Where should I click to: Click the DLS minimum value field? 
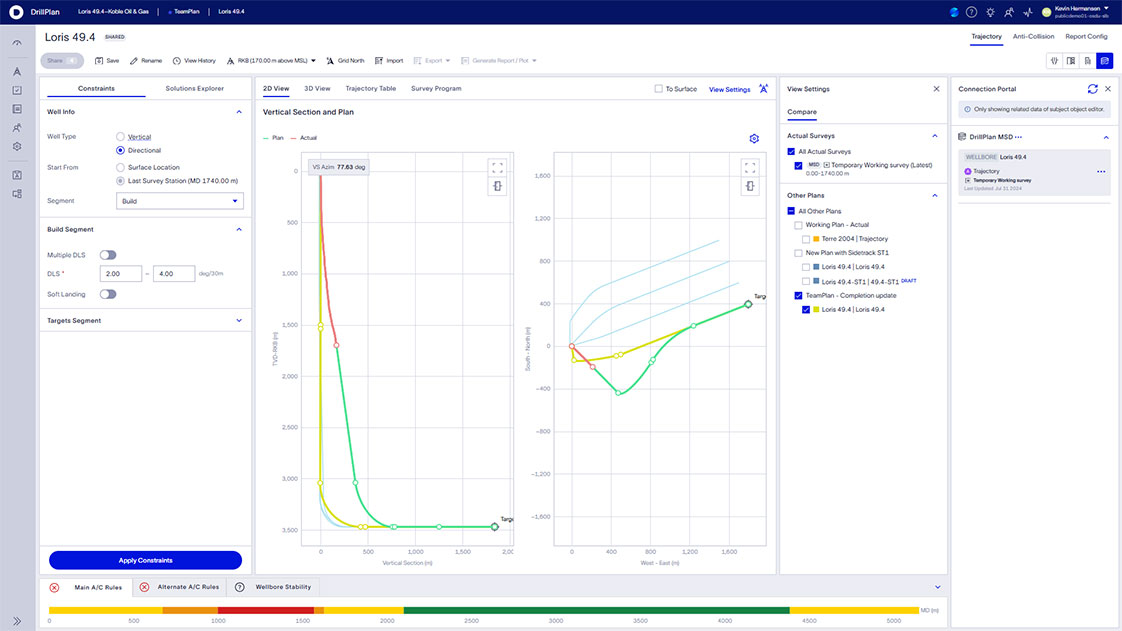point(120,274)
